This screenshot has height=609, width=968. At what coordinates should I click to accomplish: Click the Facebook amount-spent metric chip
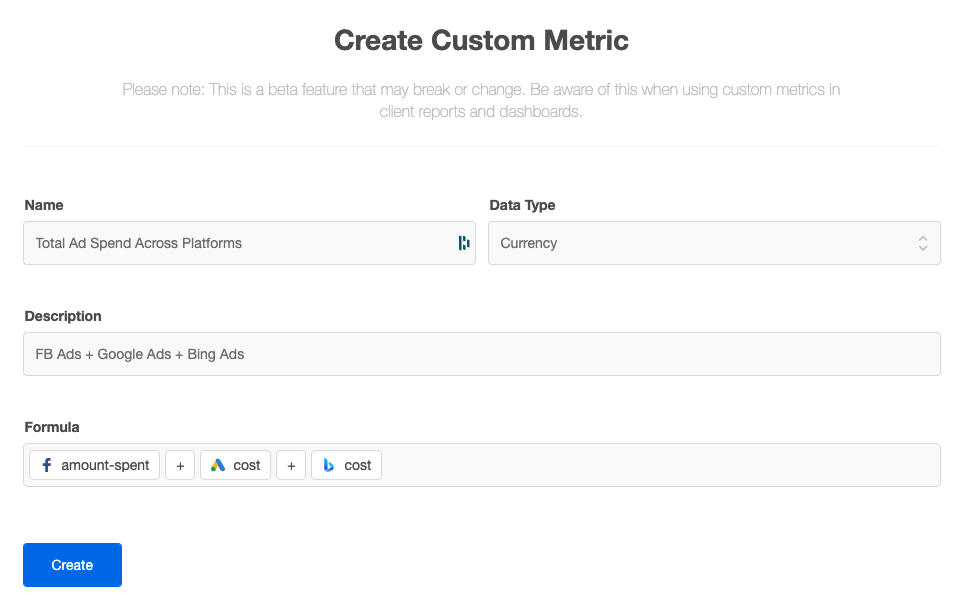point(94,464)
